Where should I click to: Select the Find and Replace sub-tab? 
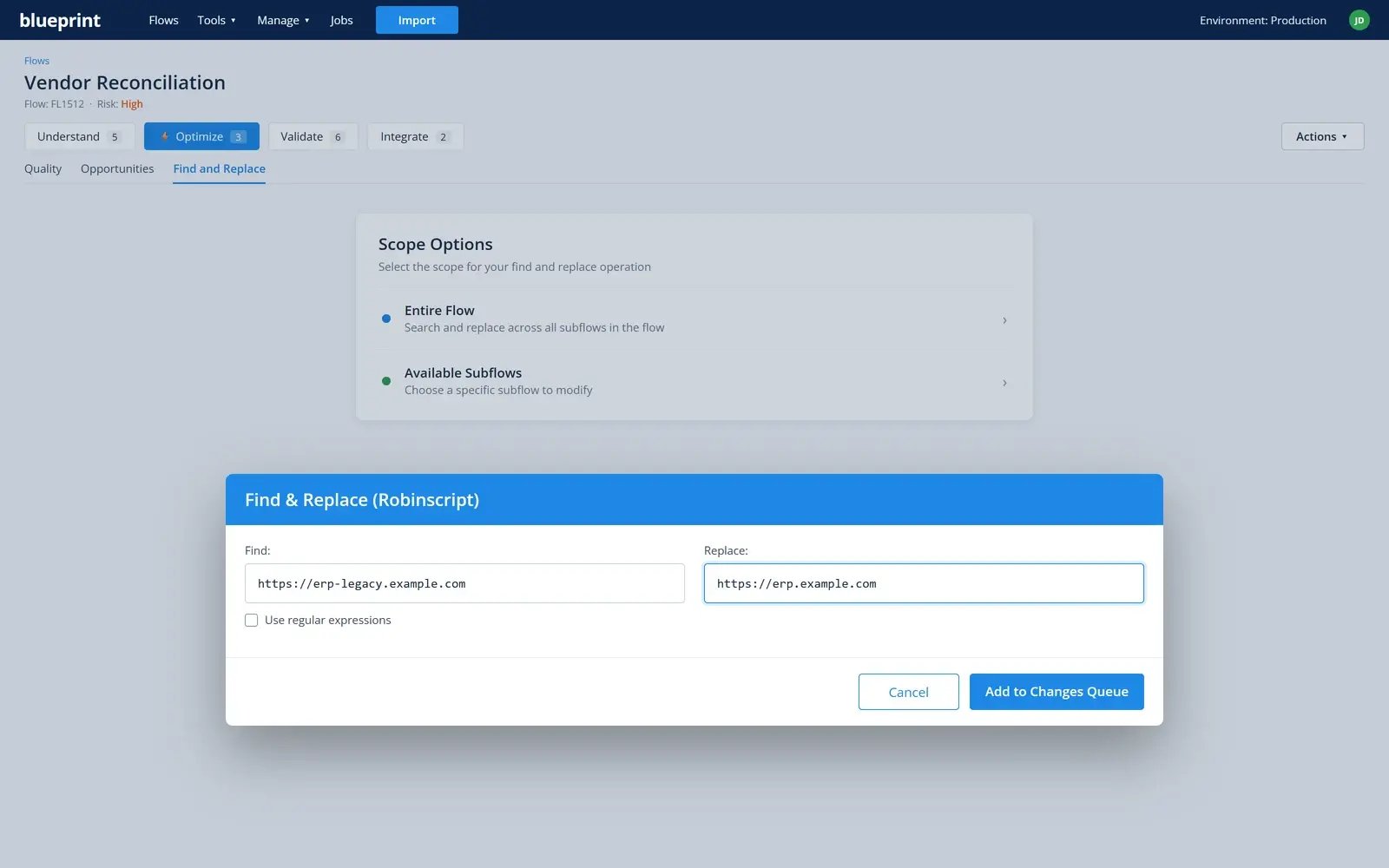coord(219,168)
